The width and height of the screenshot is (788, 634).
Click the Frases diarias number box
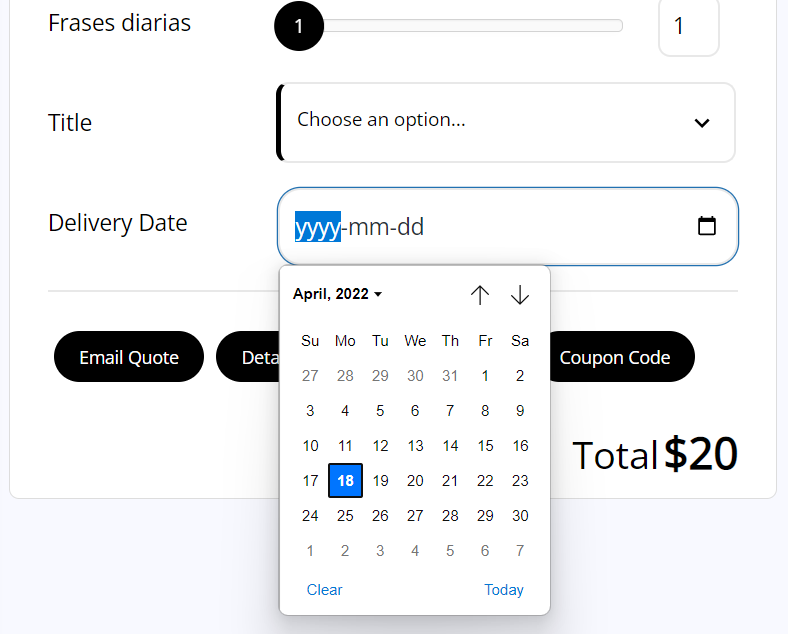click(688, 26)
